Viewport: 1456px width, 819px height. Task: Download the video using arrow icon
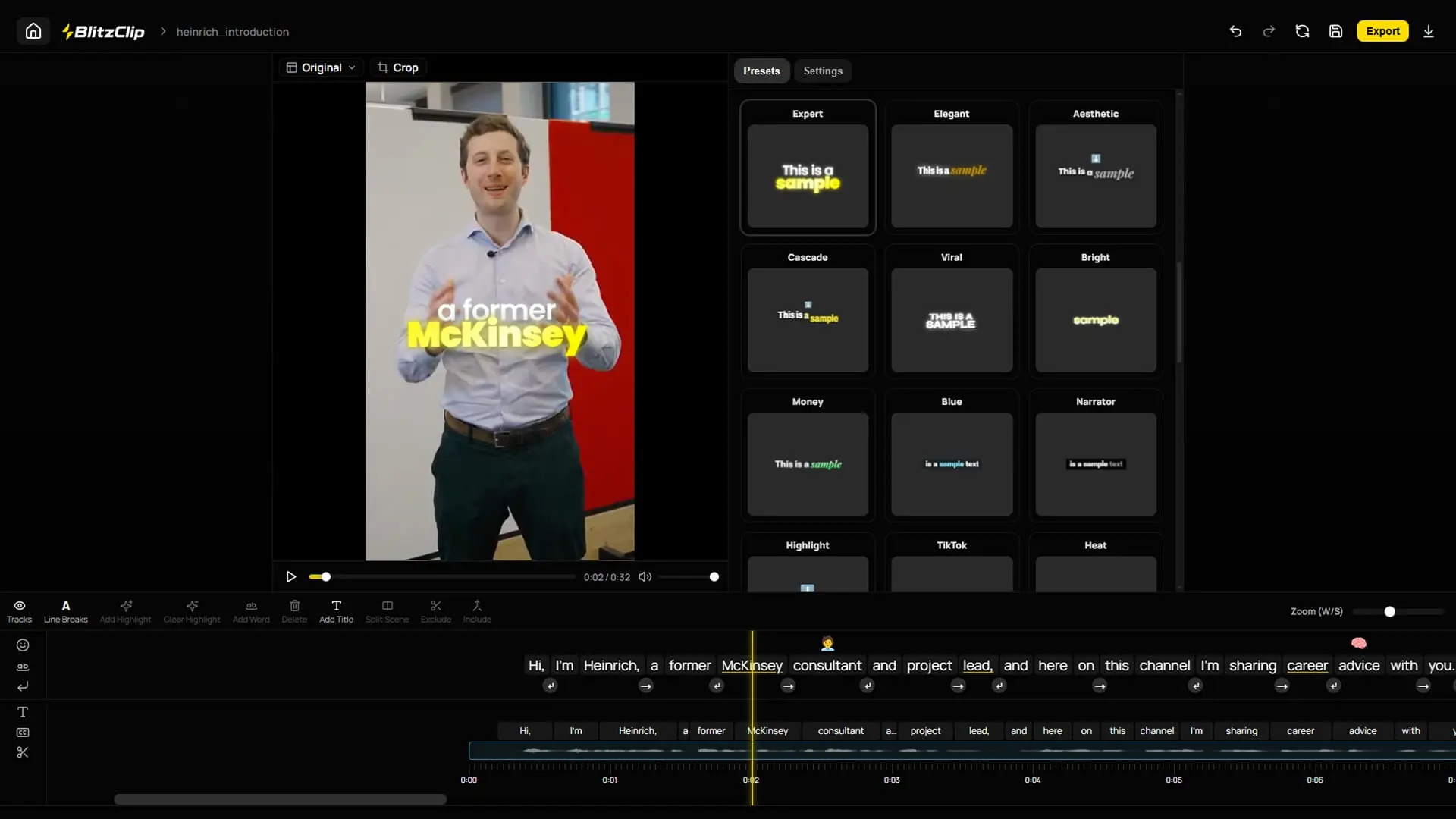coord(1429,31)
